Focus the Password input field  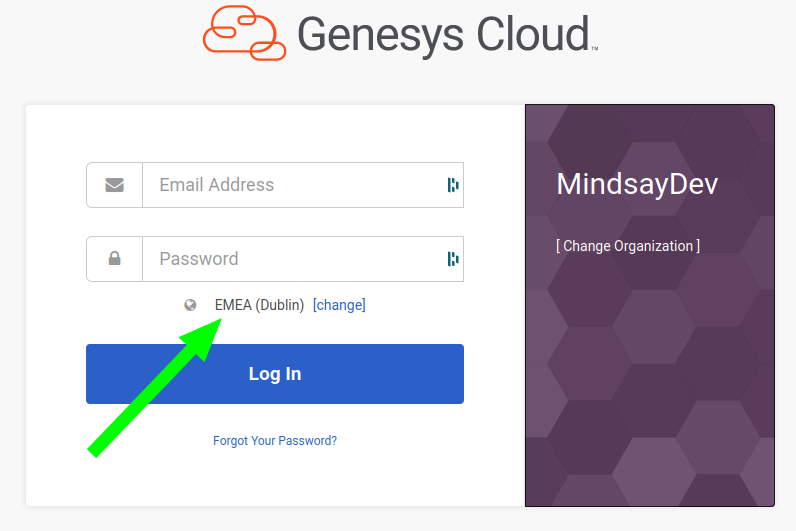pyautogui.click(x=303, y=259)
